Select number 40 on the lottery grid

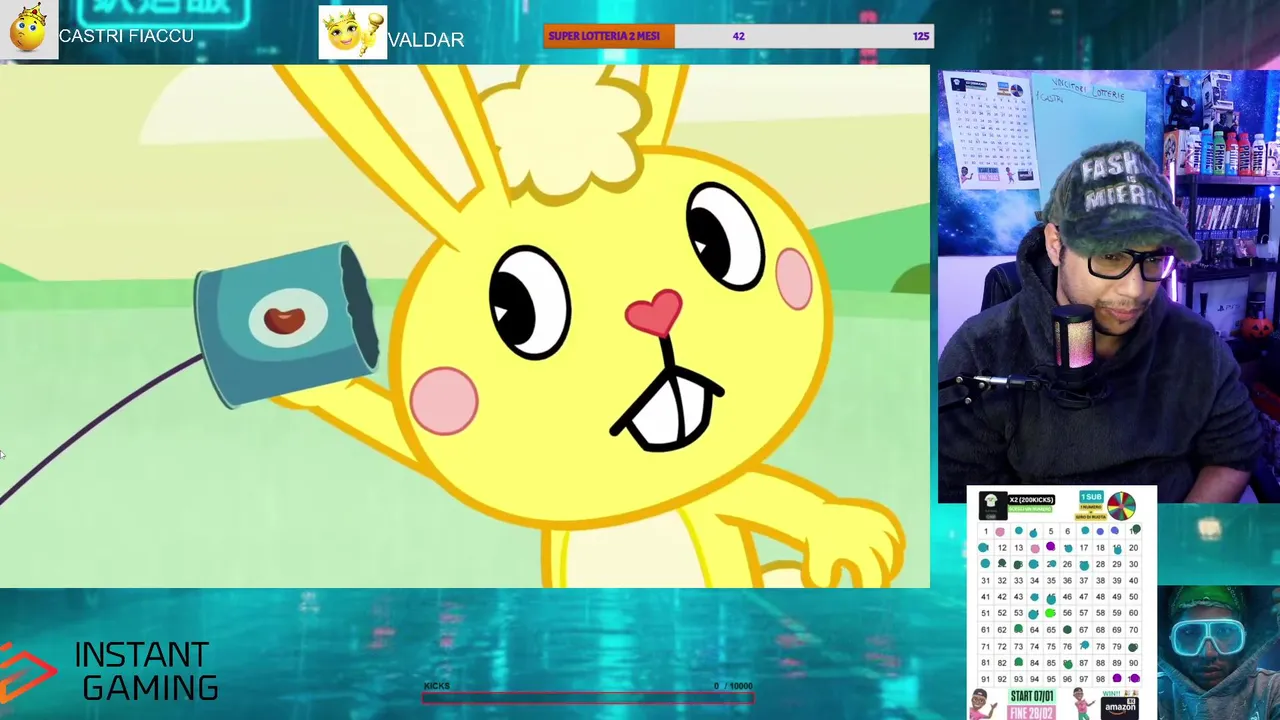[x=1133, y=581]
